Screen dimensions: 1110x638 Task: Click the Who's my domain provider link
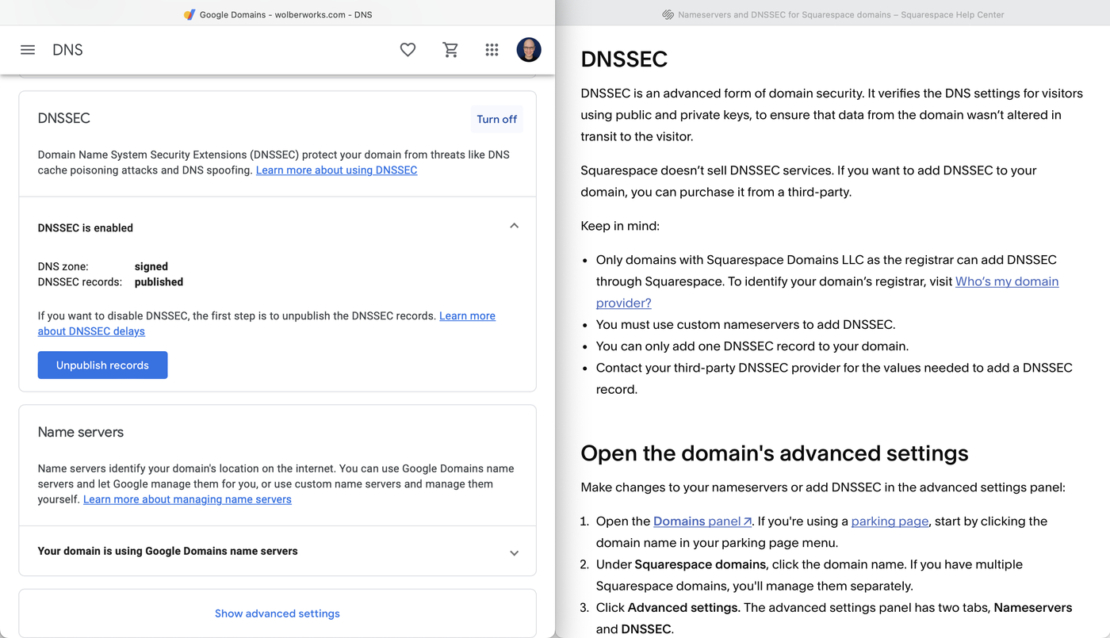click(1007, 281)
